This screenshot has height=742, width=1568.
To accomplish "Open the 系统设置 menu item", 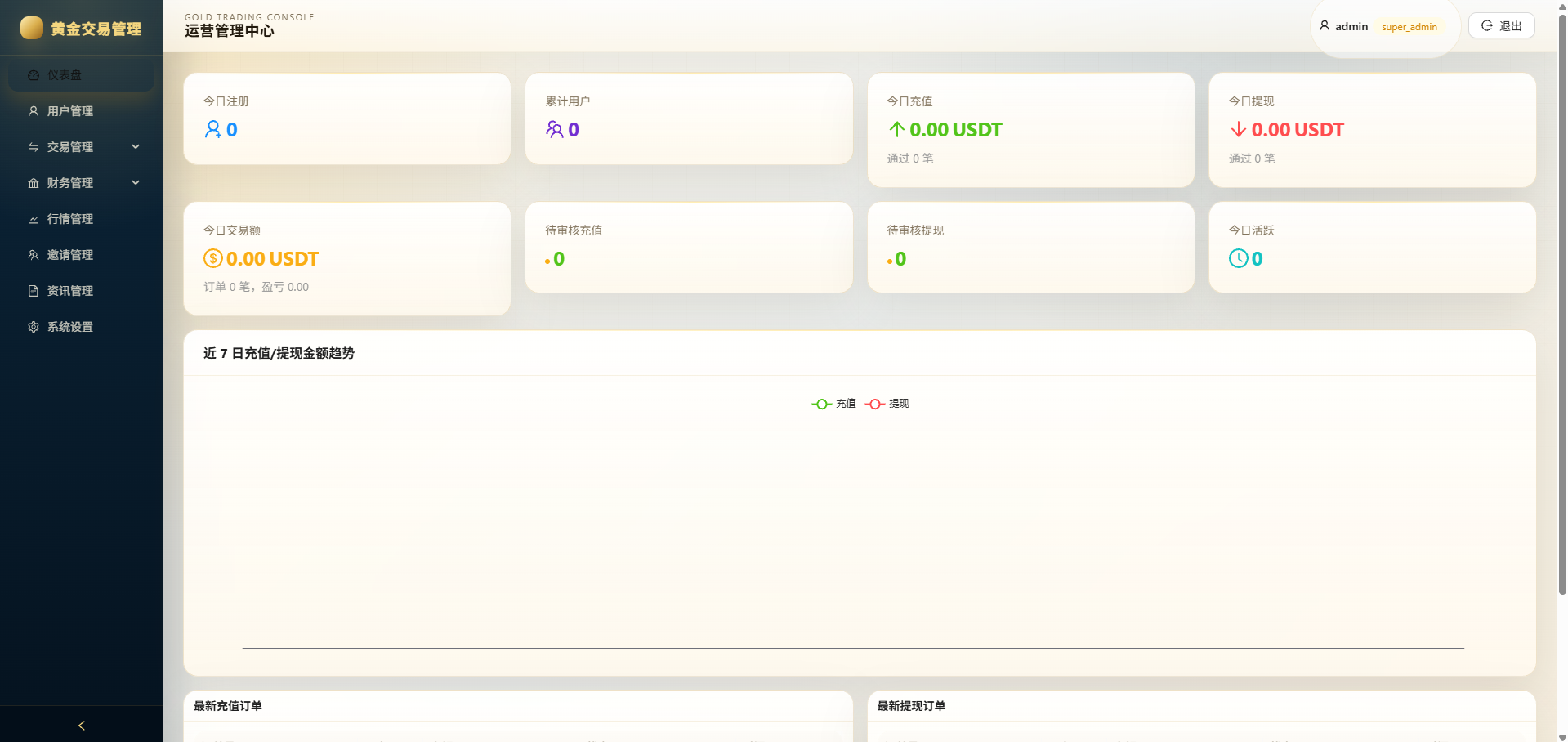I will tap(82, 327).
